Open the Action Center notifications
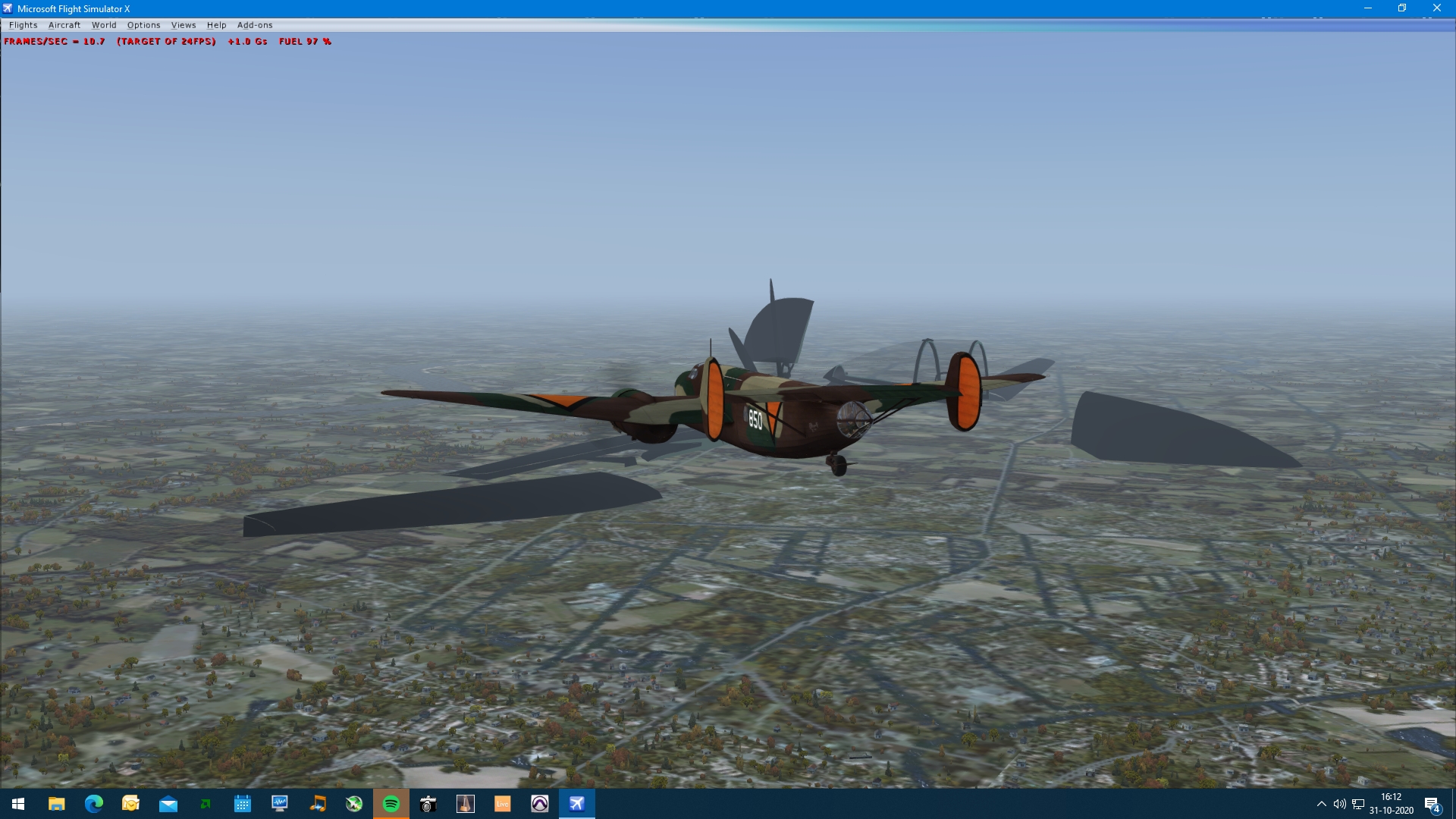The height and width of the screenshot is (819, 1456). pos(1432,804)
